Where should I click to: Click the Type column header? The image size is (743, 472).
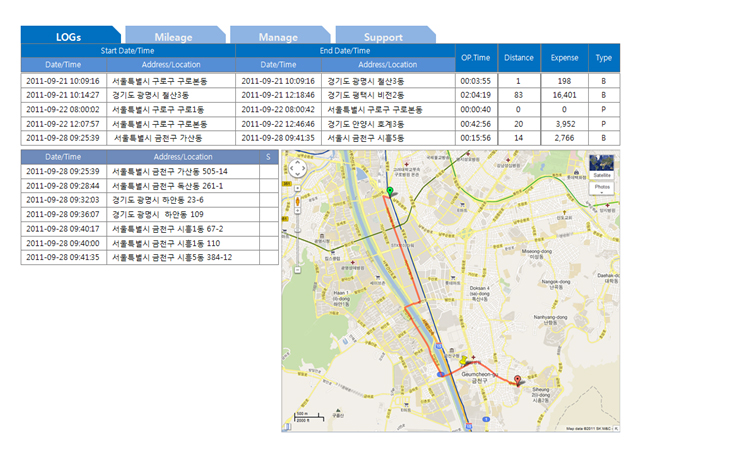click(604, 57)
